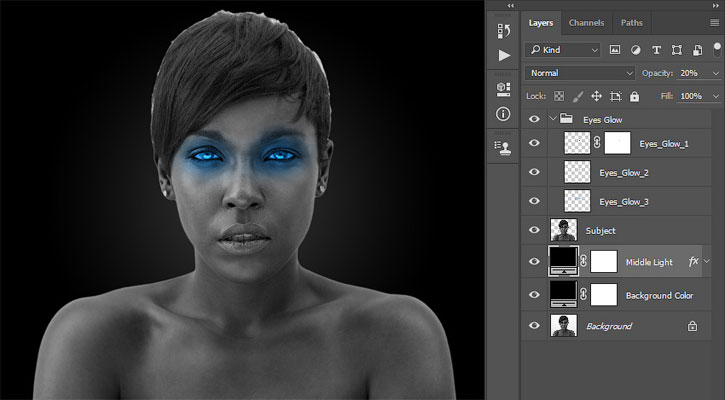Open the Layers panel options menu
Image resolution: width=725 pixels, height=400 pixels.
click(714, 23)
